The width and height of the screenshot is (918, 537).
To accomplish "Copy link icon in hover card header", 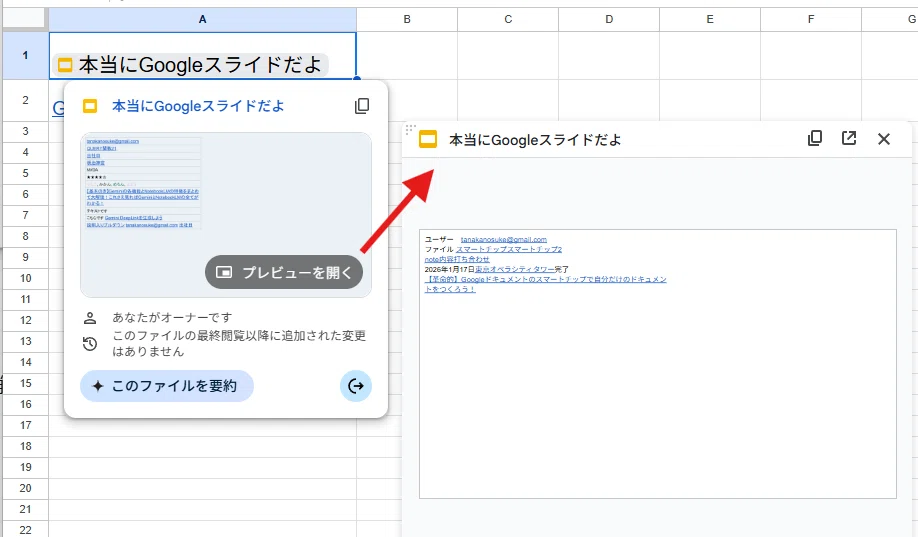I will pyautogui.click(x=362, y=106).
